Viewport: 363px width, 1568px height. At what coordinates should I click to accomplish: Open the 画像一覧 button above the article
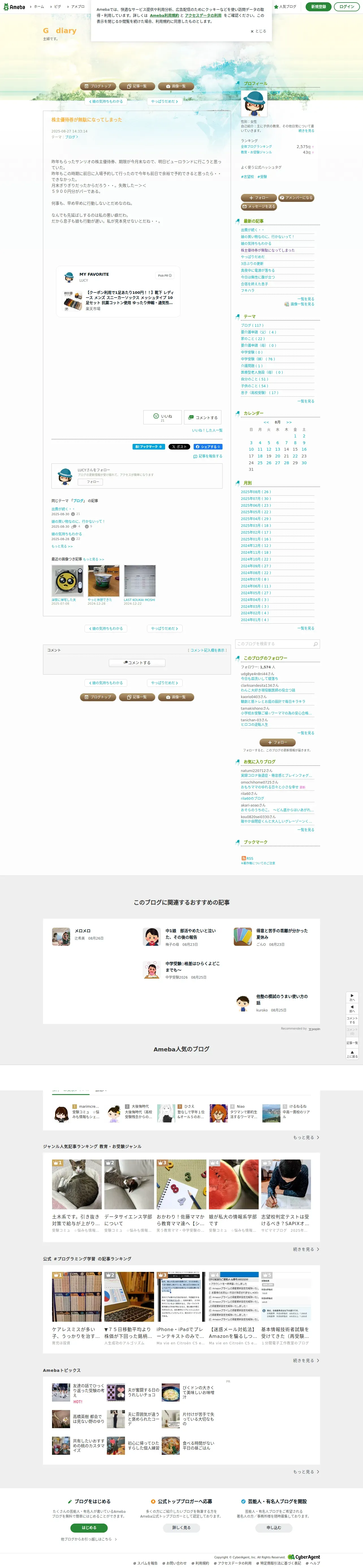[176, 86]
